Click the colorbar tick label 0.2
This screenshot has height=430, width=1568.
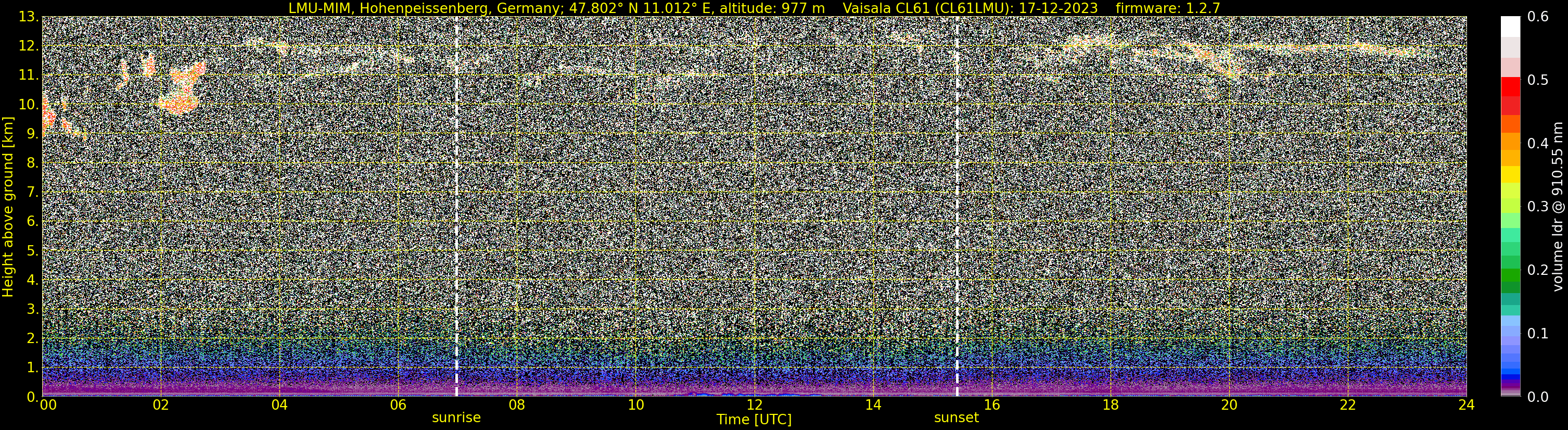point(1538,270)
